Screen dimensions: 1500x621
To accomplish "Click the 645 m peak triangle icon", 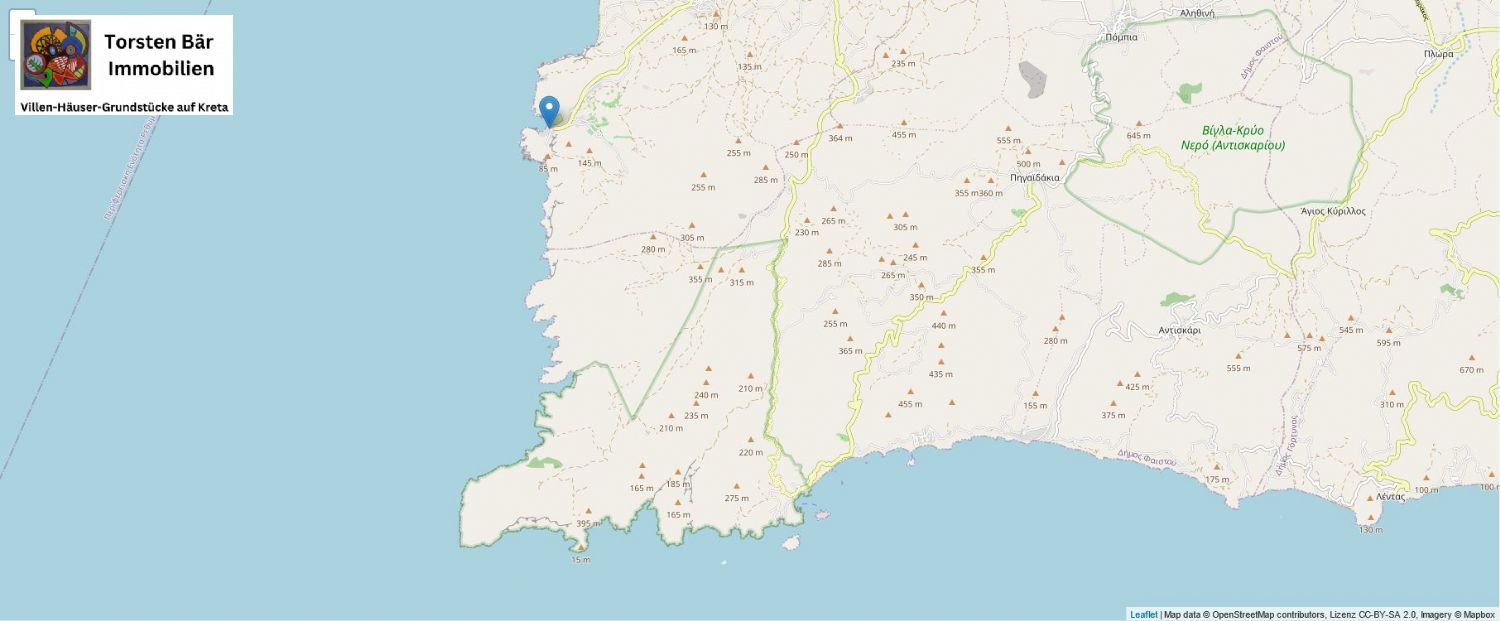I will tap(1137, 124).
